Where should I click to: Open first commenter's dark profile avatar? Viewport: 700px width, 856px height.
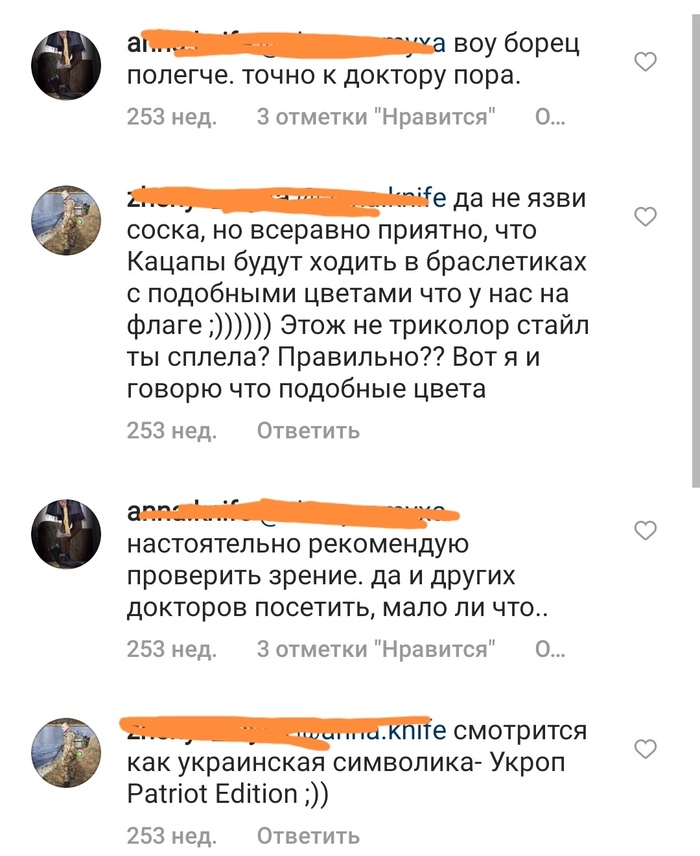pyautogui.click(x=66, y=65)
